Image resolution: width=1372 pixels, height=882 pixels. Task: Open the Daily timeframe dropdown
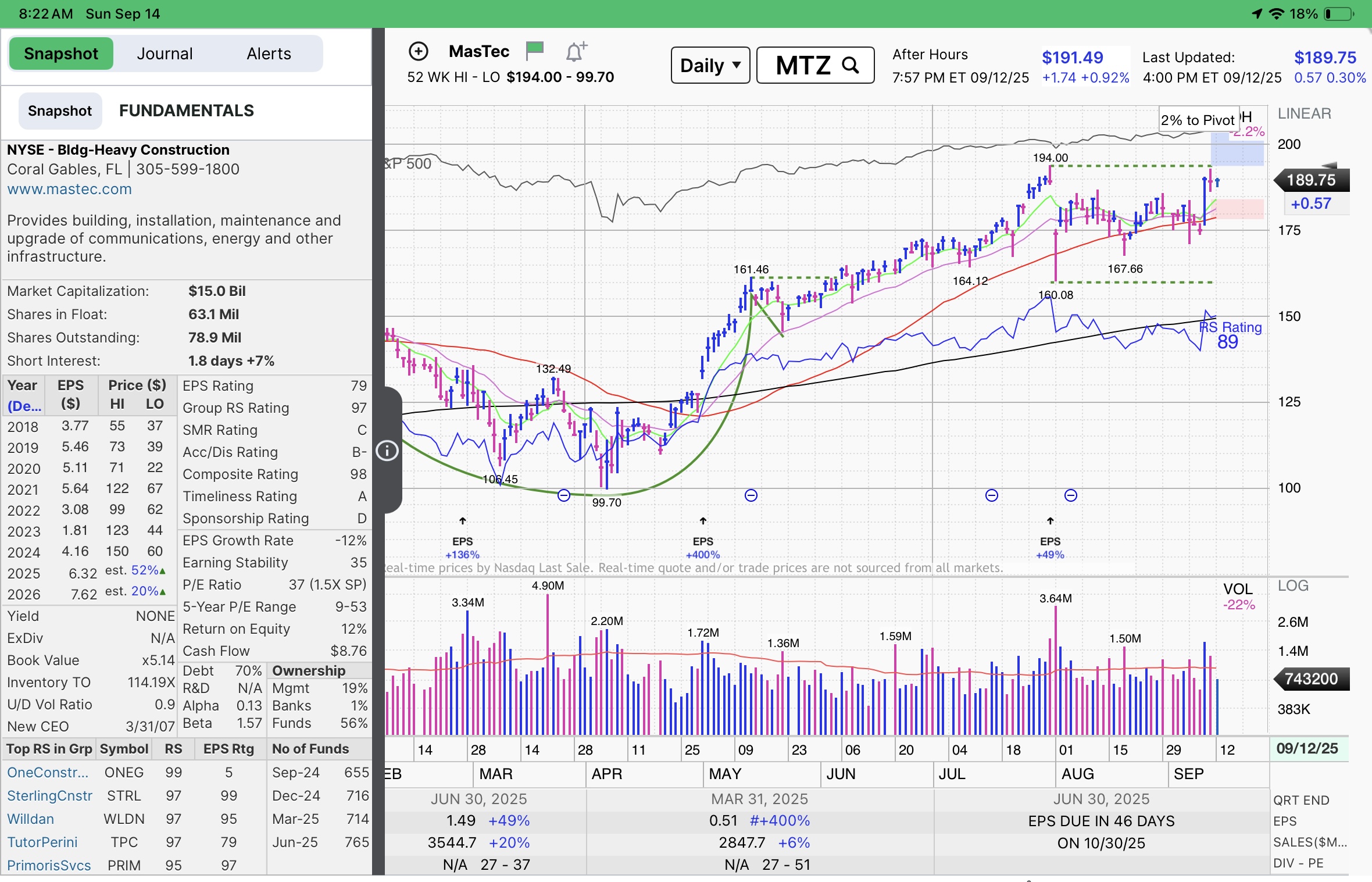710,65
